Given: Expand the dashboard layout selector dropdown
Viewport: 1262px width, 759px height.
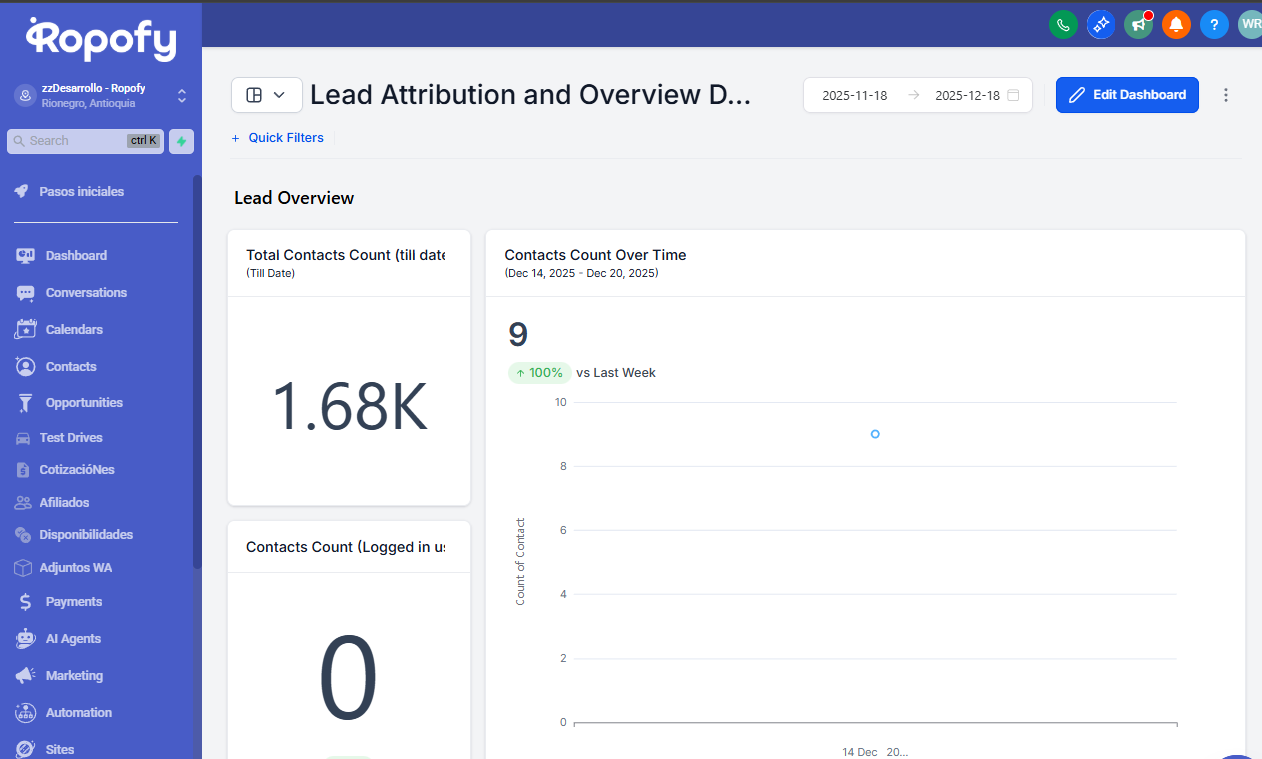Looking at the screenshot, I should (266, 95).
